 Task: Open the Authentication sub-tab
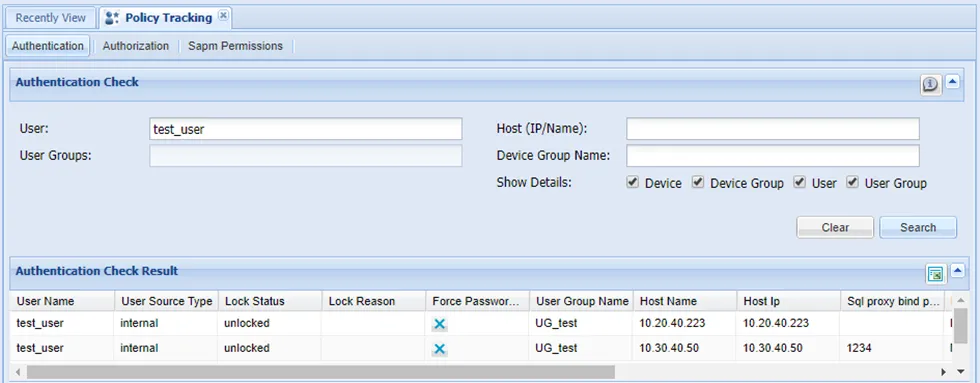coord(48,46)
